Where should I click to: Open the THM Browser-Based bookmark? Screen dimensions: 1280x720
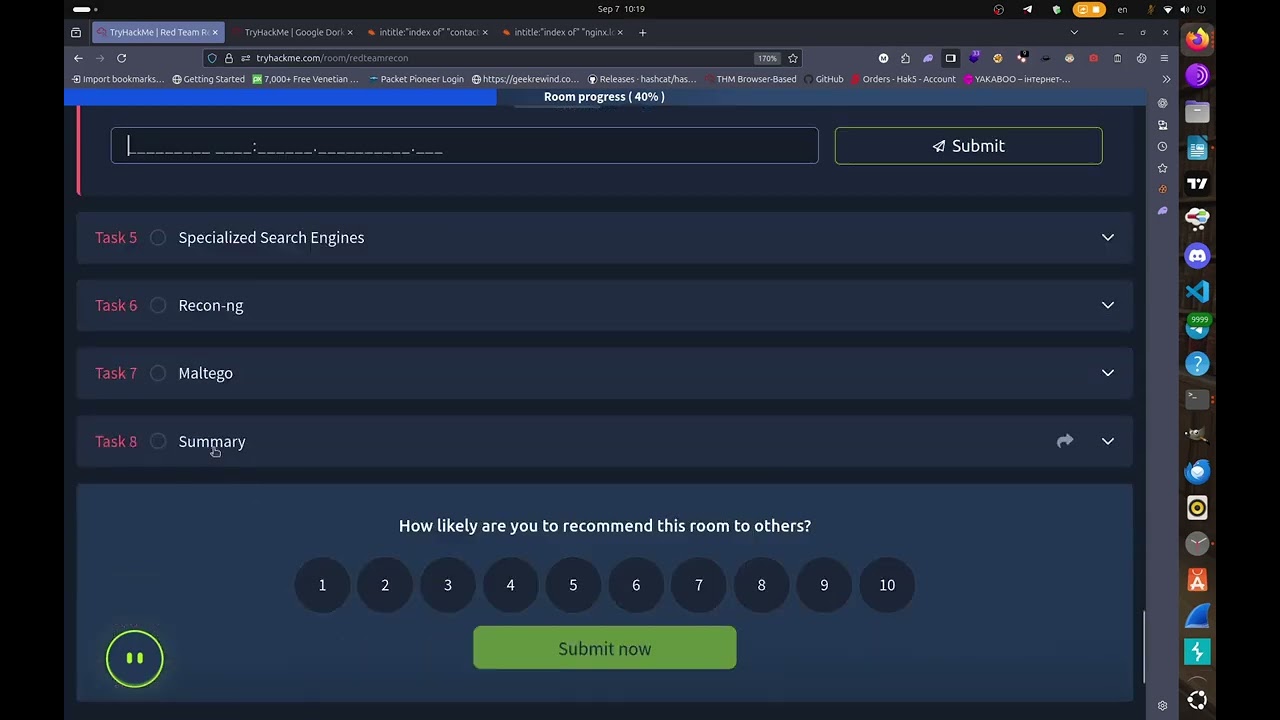click(750, 79)
